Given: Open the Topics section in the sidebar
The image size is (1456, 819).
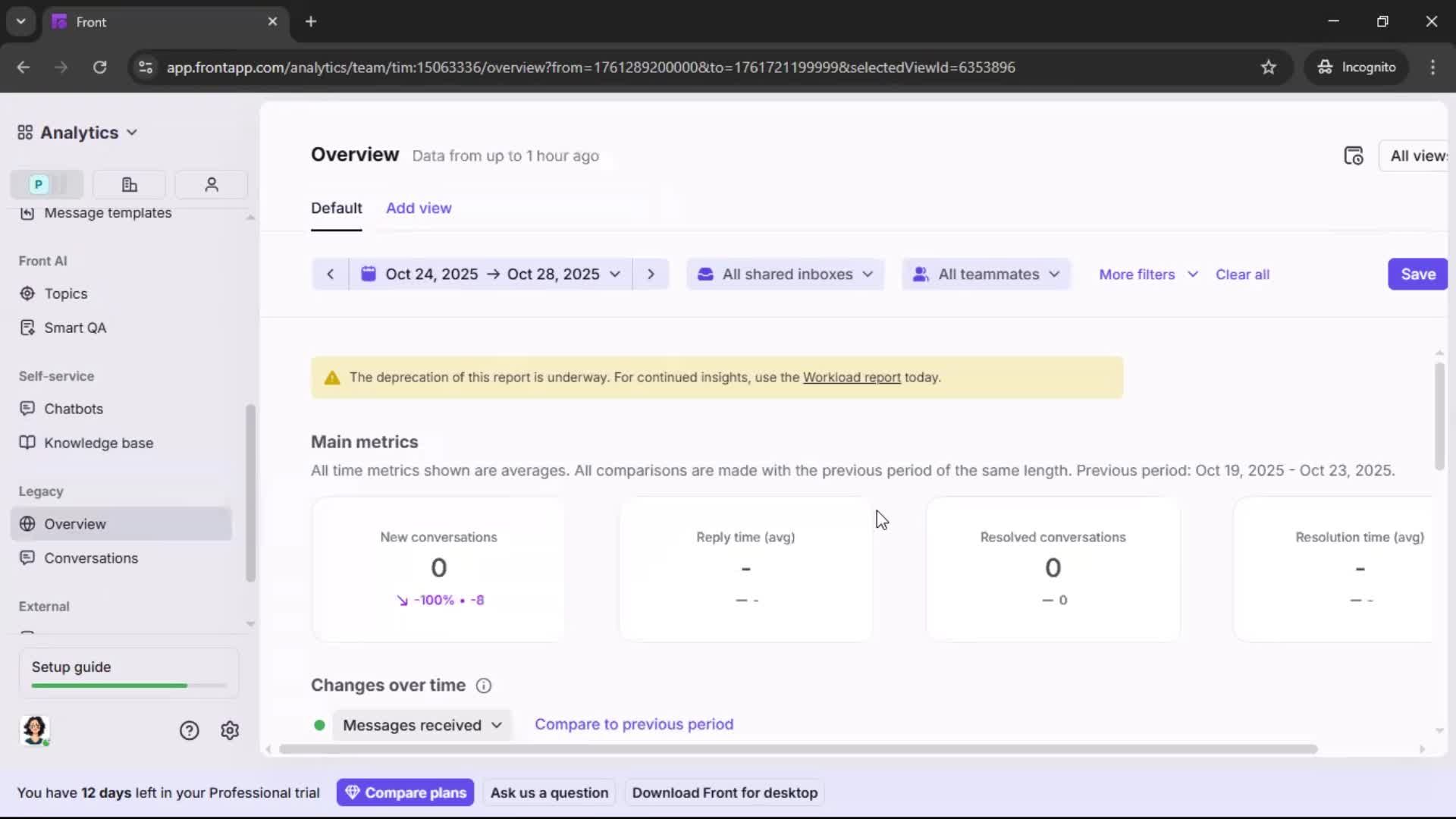Looking at the screenshot, I should click(x=64, y=293).
